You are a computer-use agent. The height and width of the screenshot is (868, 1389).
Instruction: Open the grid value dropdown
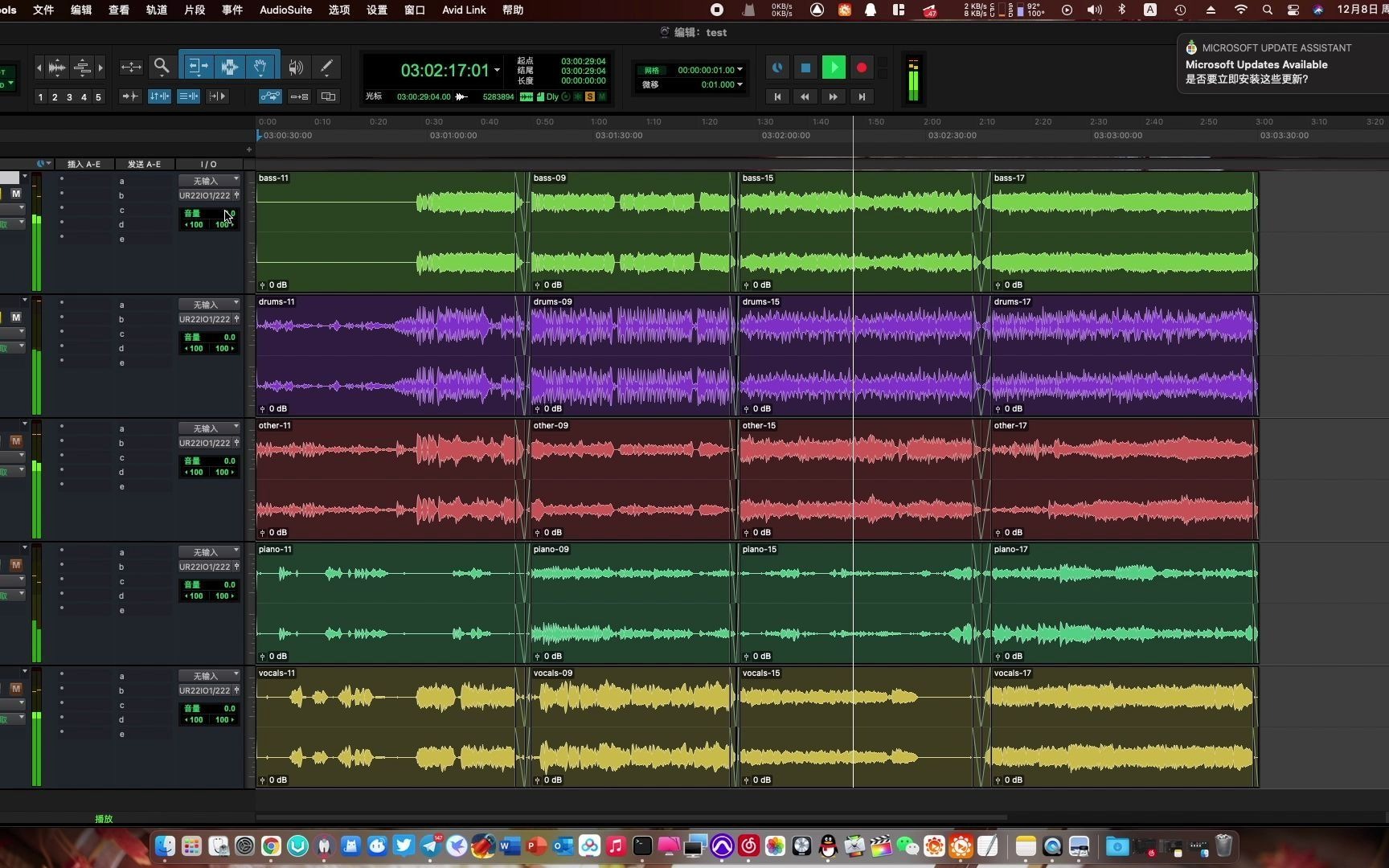point(740,70)
